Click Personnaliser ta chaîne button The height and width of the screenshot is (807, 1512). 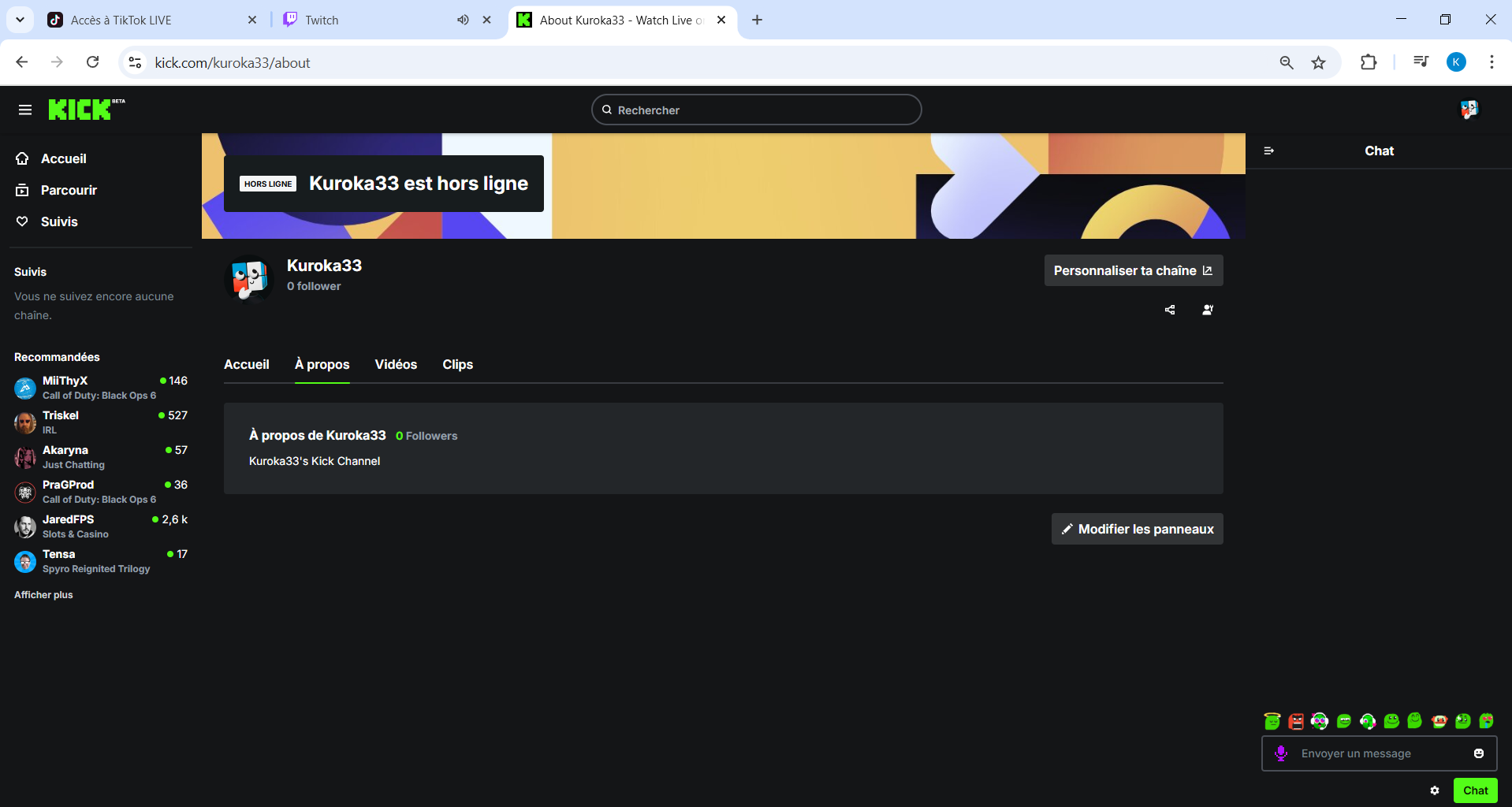pyautogui.click(x=1133, y=270)
